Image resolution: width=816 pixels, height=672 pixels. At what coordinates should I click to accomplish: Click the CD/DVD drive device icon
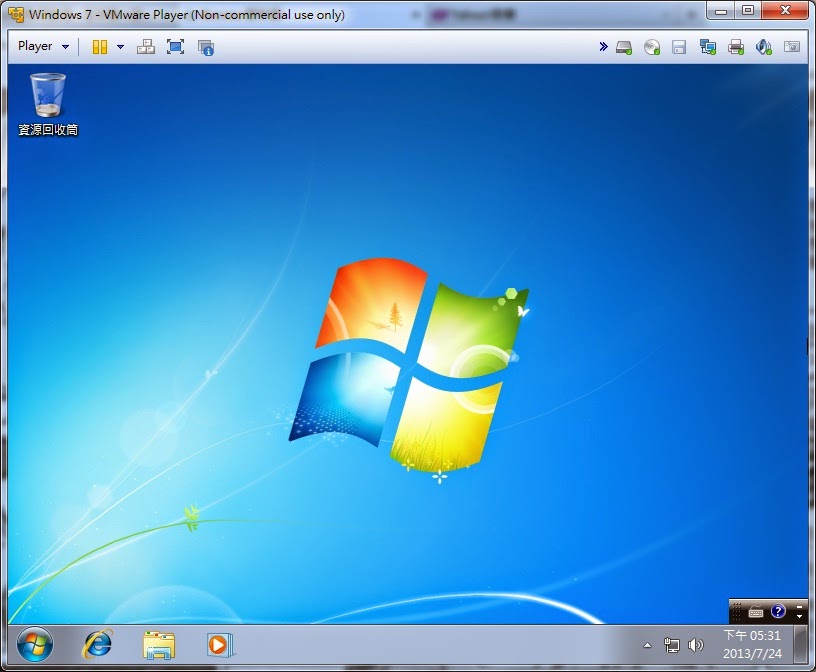[x=652, y=47]
